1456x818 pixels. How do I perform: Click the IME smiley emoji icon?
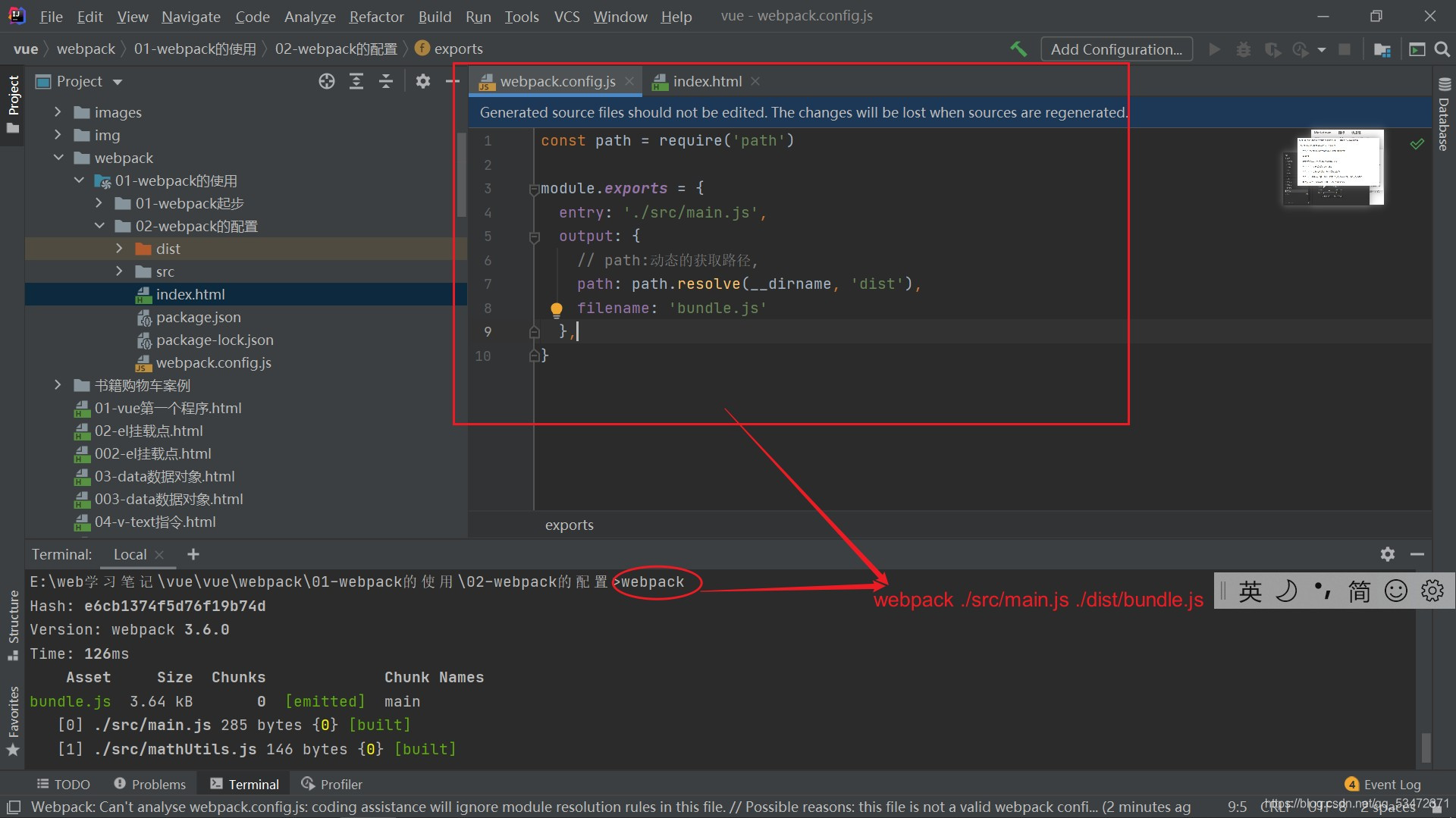click(x=1395, y=591)
